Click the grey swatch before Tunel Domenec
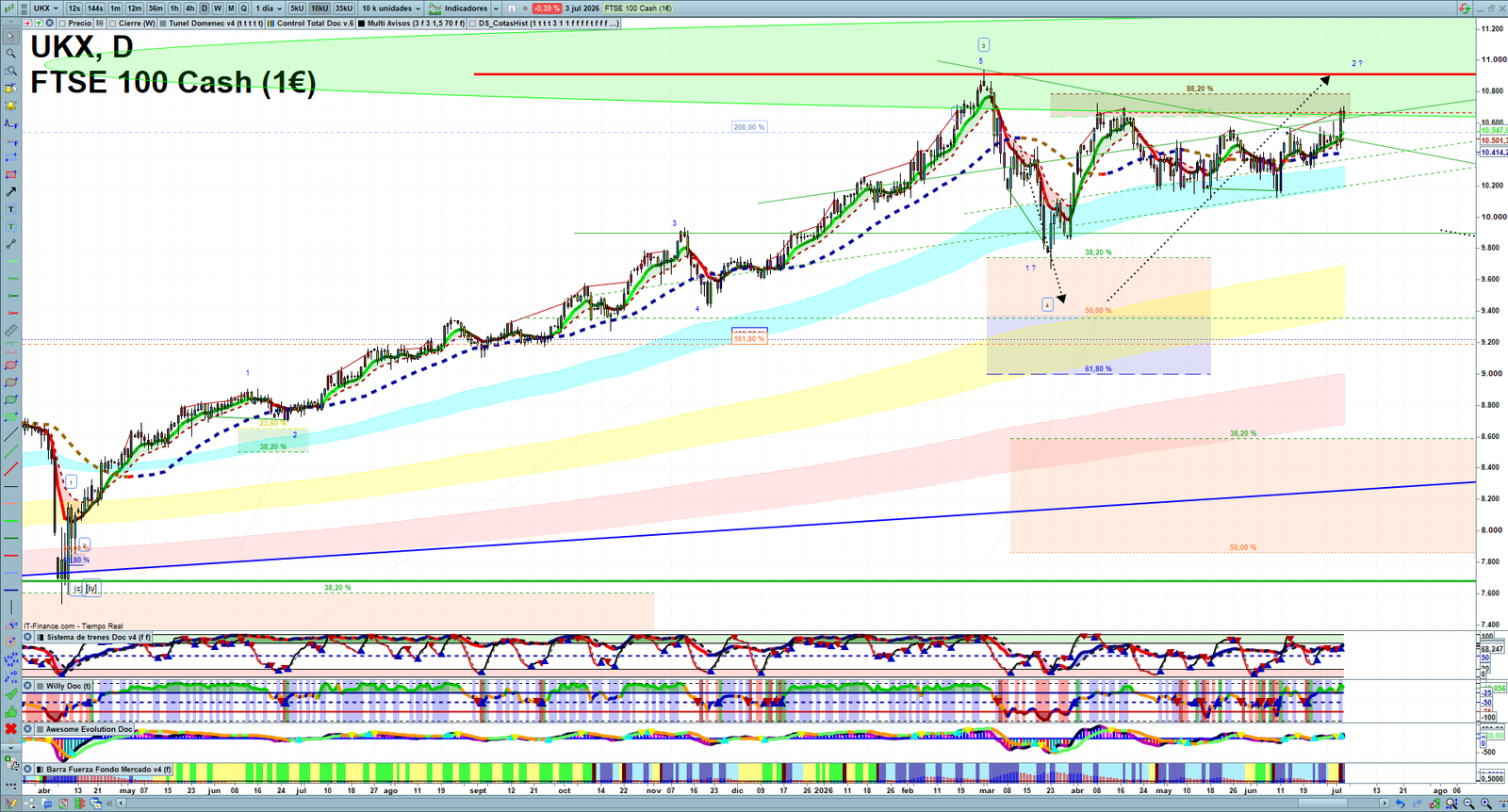Viewport: 1508px width, 812px height. coord(163,23)
